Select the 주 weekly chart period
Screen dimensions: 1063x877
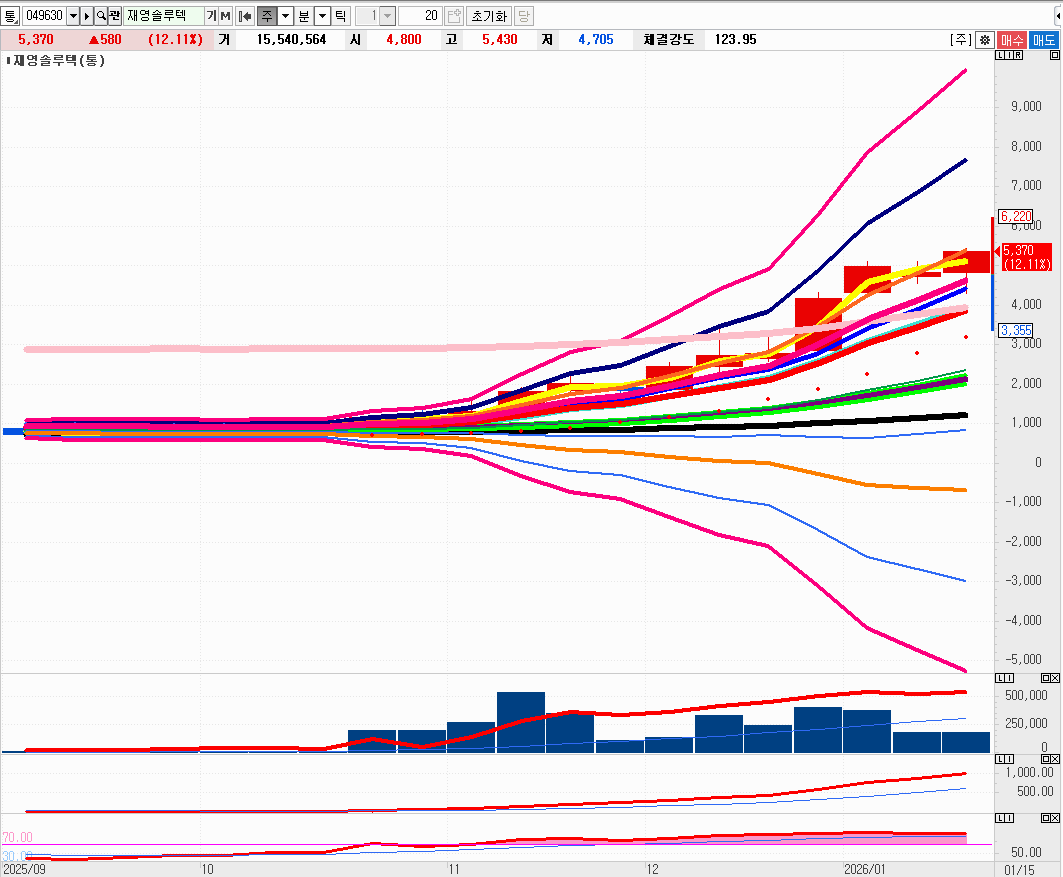pos(267,16)
